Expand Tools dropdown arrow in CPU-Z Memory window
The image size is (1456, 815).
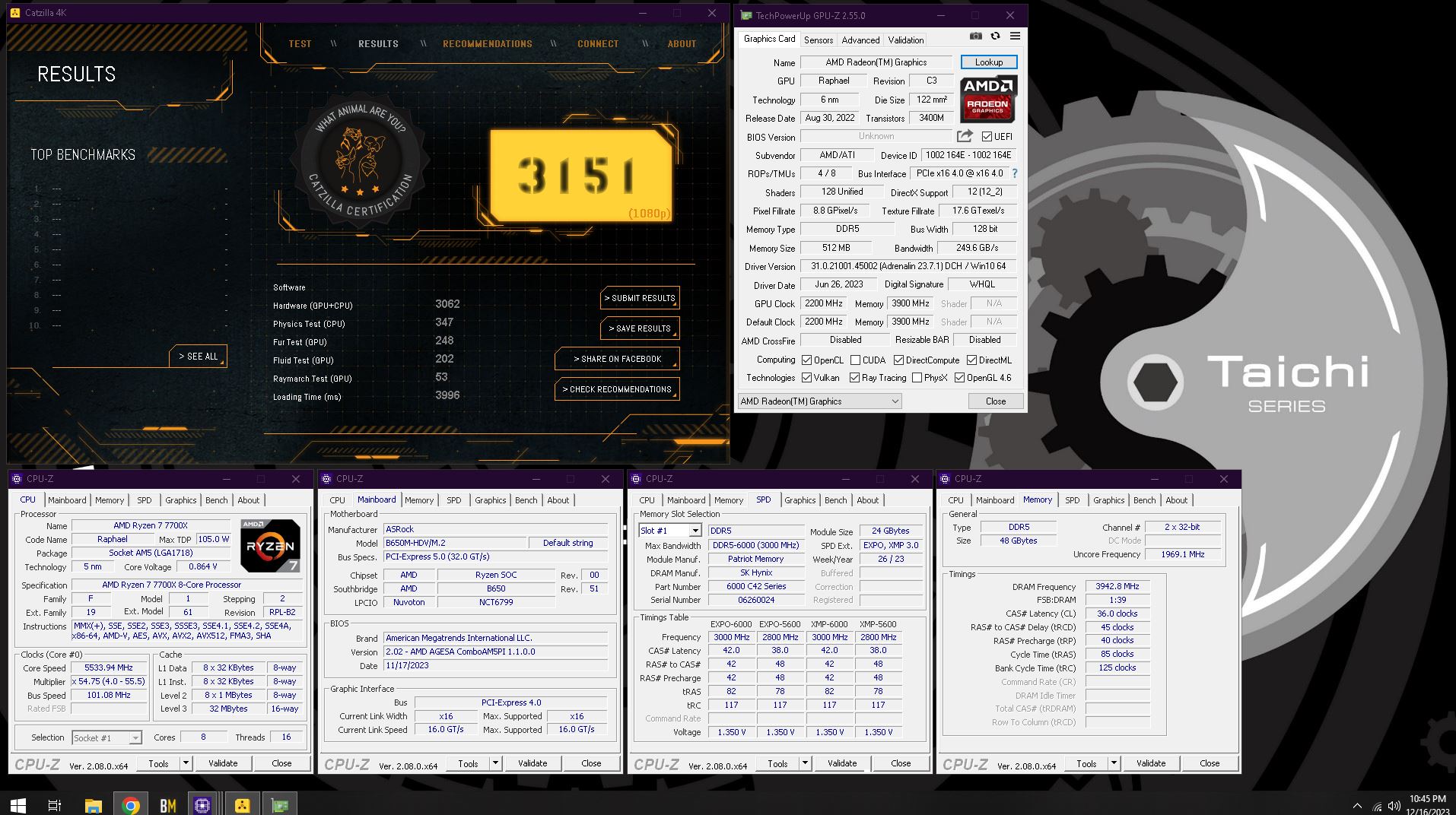pos(1114,763)
